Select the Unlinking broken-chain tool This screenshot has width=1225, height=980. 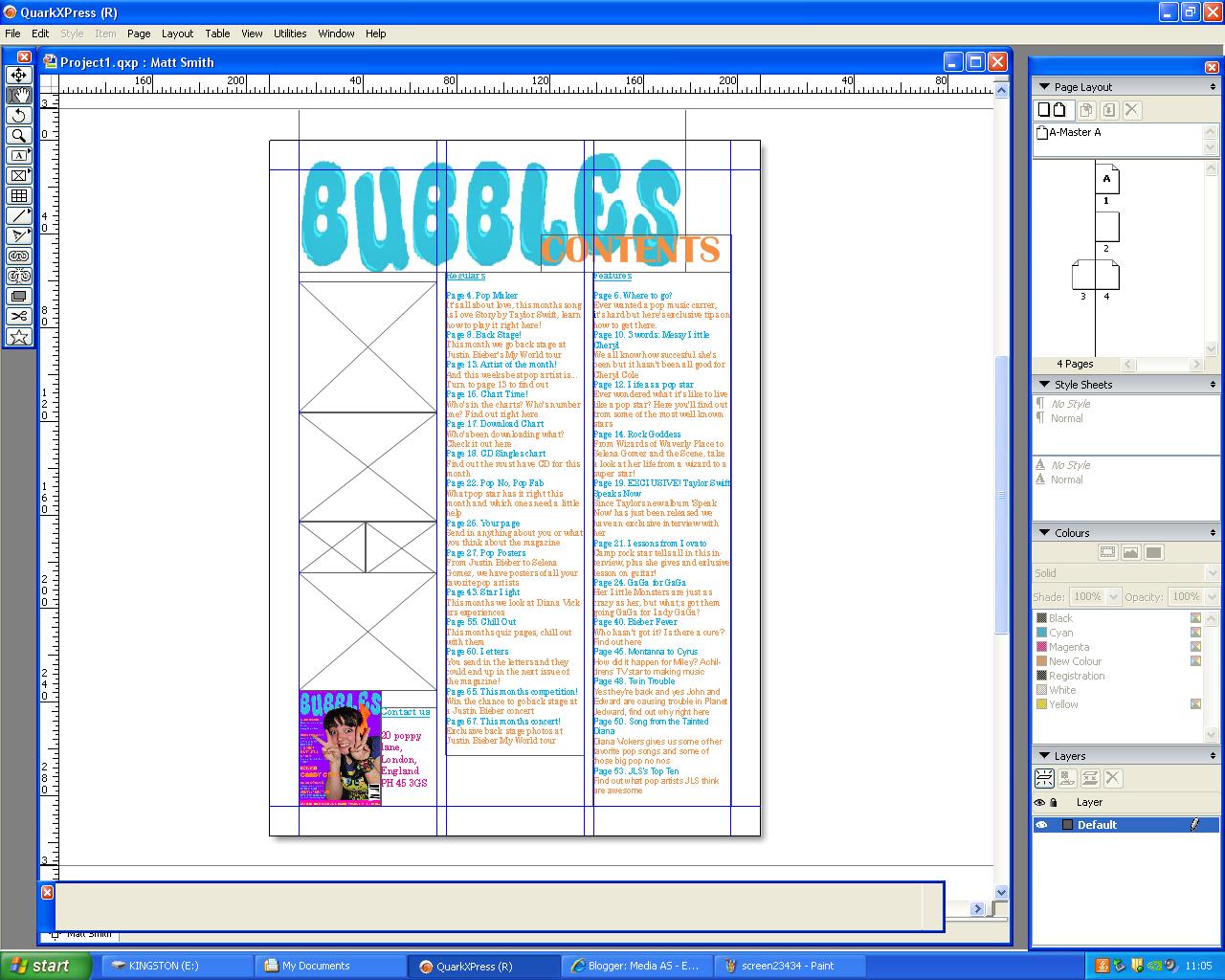(18, 276)
